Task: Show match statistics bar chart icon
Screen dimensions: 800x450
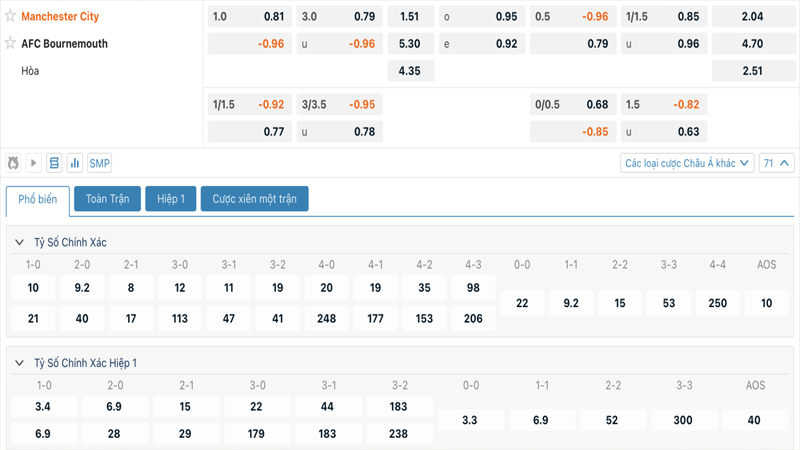Action: point(75,163)
